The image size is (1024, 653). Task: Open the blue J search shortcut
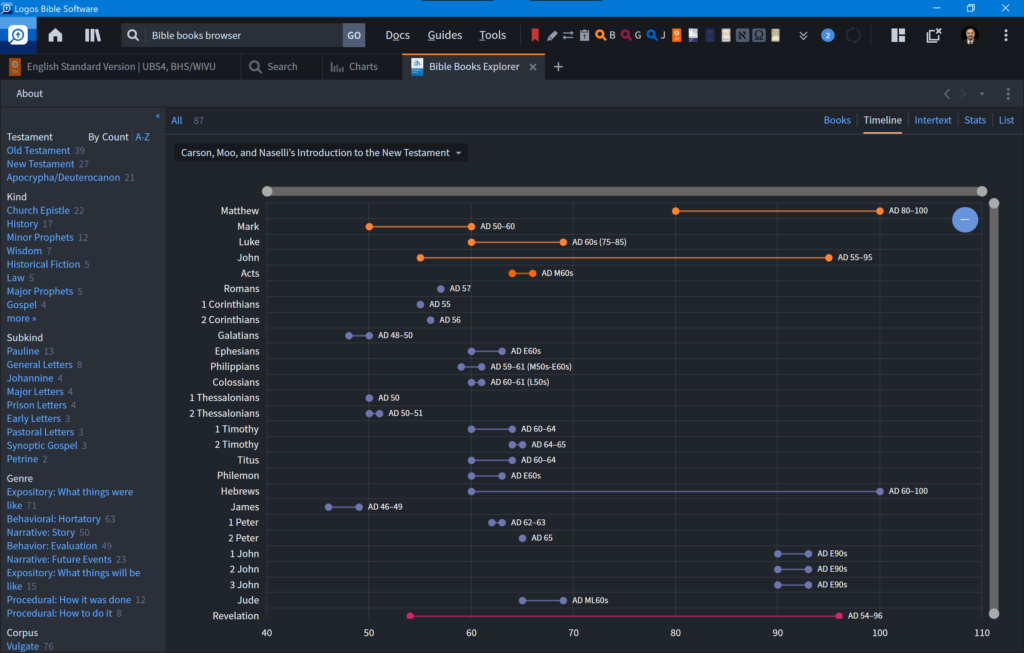pyautogui.click(x=656, y=35)
